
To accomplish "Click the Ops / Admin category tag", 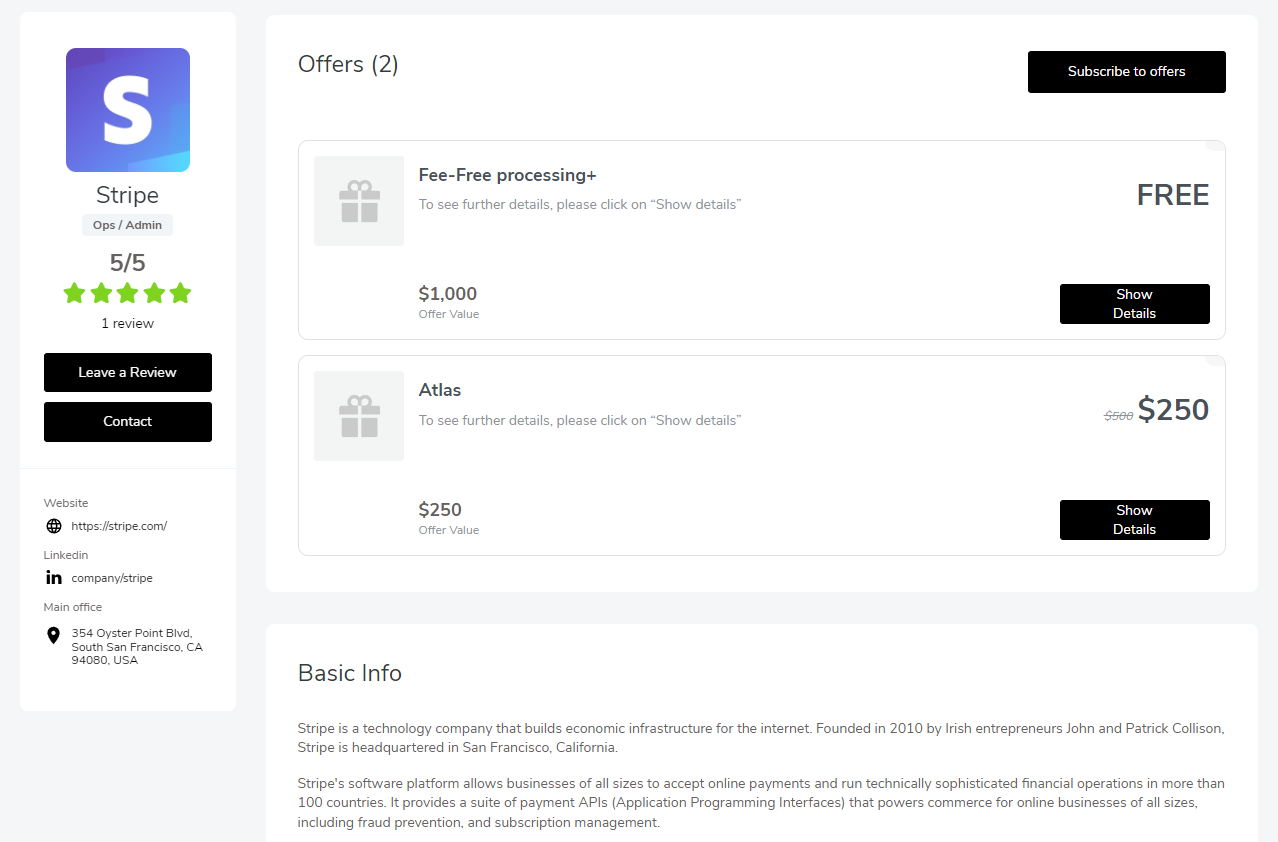I will click(x=128, y=225).
